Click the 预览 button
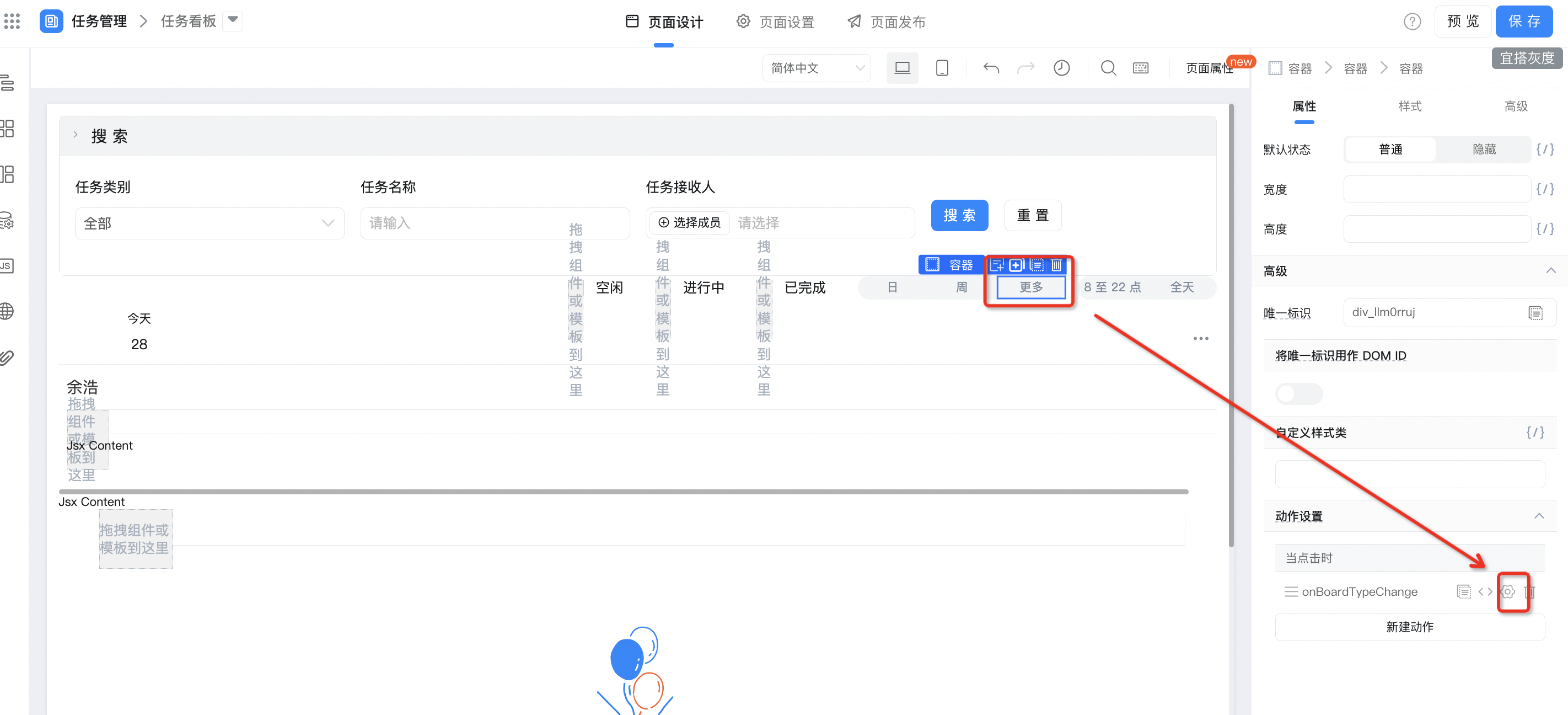Viewport: 1568px width, 715px height. (x=1462, y=22)
